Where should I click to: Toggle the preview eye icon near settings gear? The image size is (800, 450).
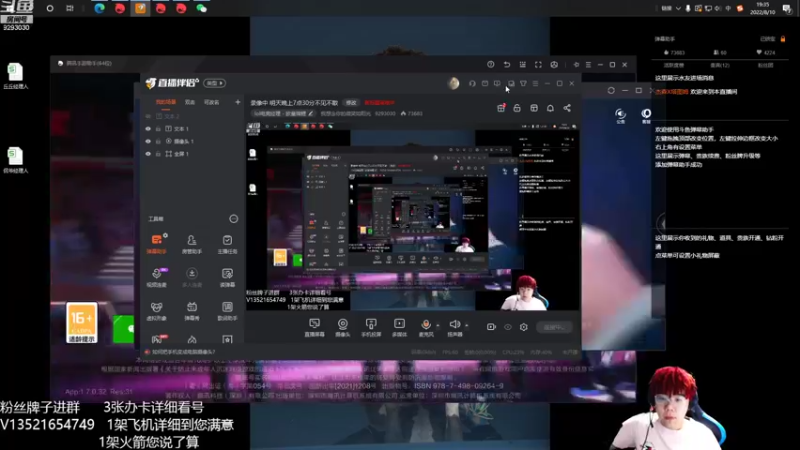click(x=508, y=327)
